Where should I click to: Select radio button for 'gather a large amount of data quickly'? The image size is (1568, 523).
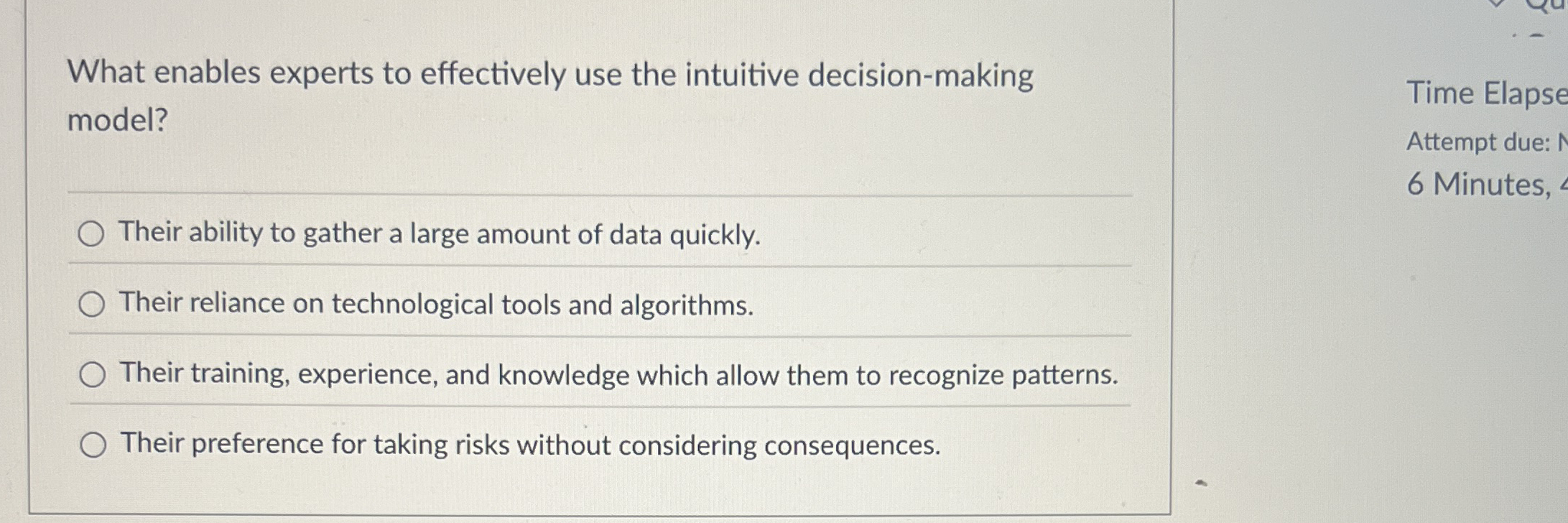[92, 233]
